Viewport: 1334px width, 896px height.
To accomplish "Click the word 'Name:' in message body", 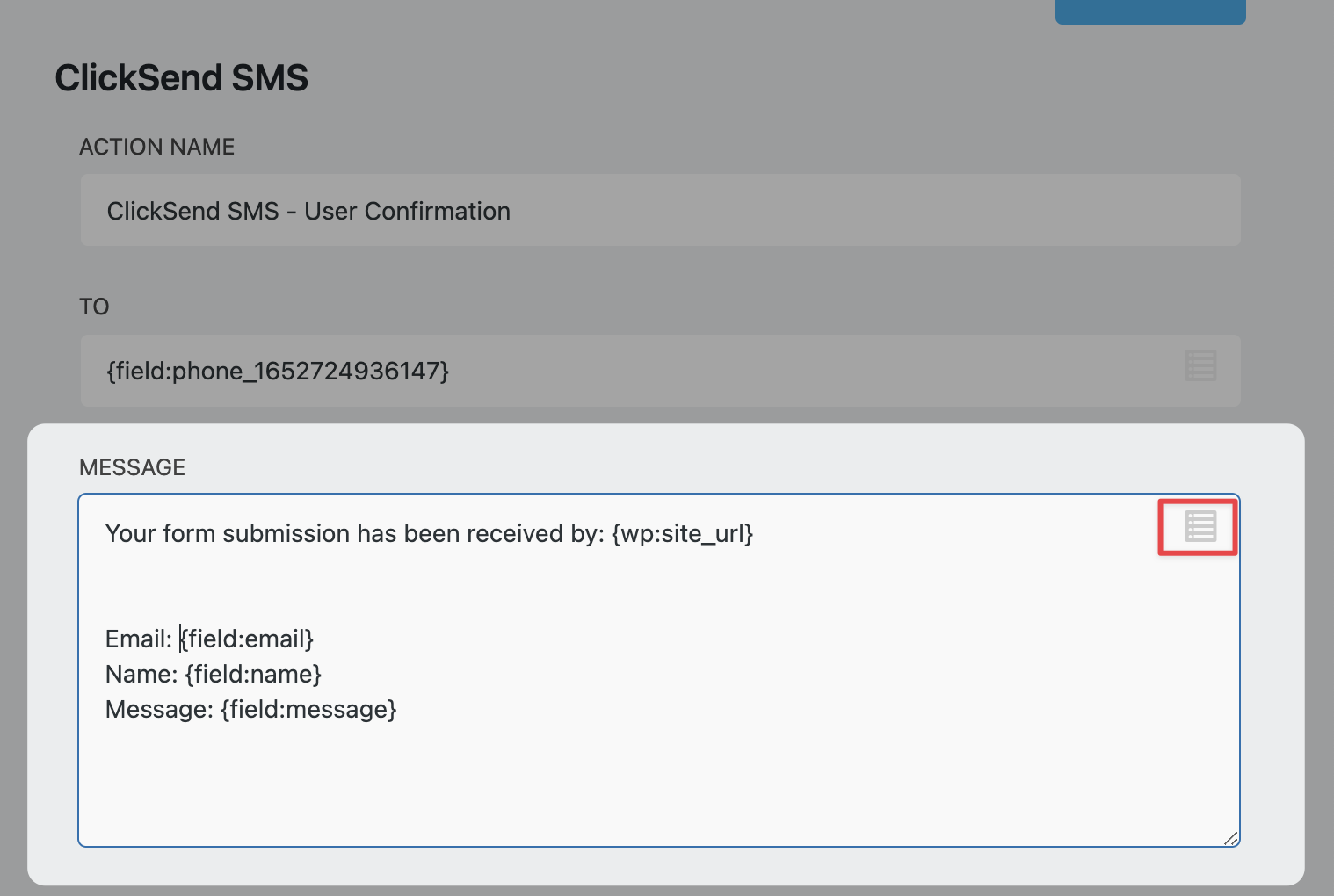I will click(x=141, y=675).
